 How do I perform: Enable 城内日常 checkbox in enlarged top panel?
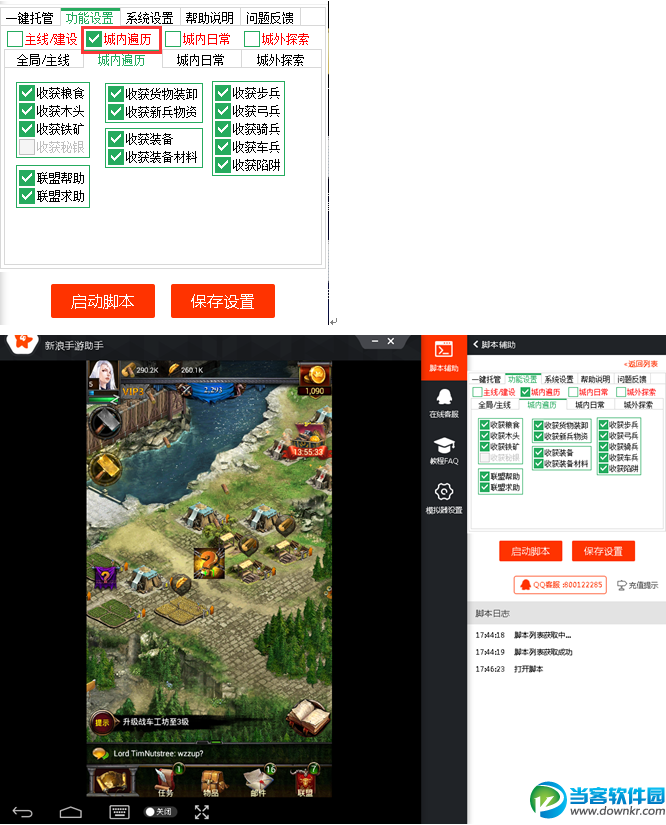point(173,39)
